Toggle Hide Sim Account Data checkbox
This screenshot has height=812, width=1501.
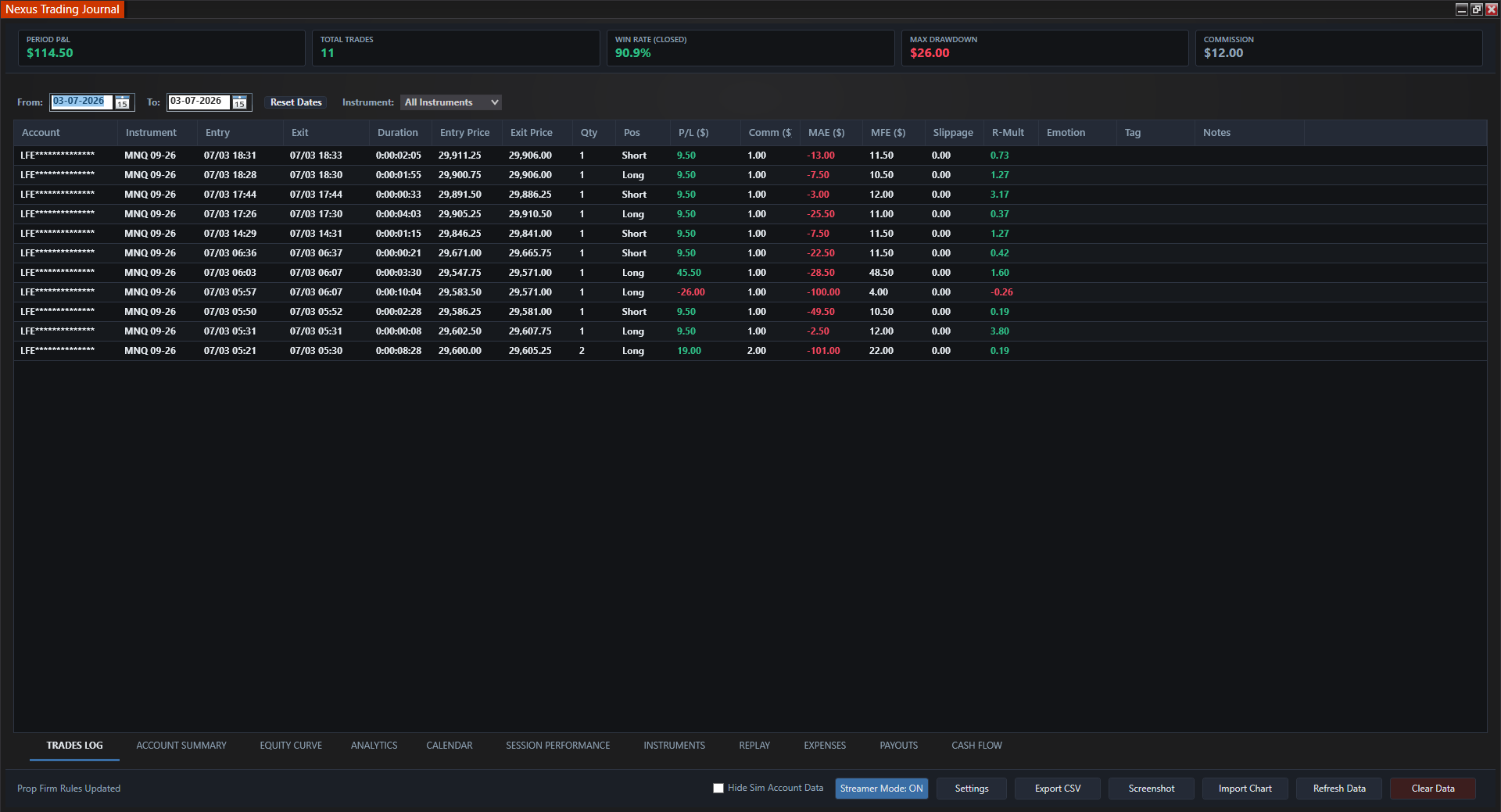[718, 788]
